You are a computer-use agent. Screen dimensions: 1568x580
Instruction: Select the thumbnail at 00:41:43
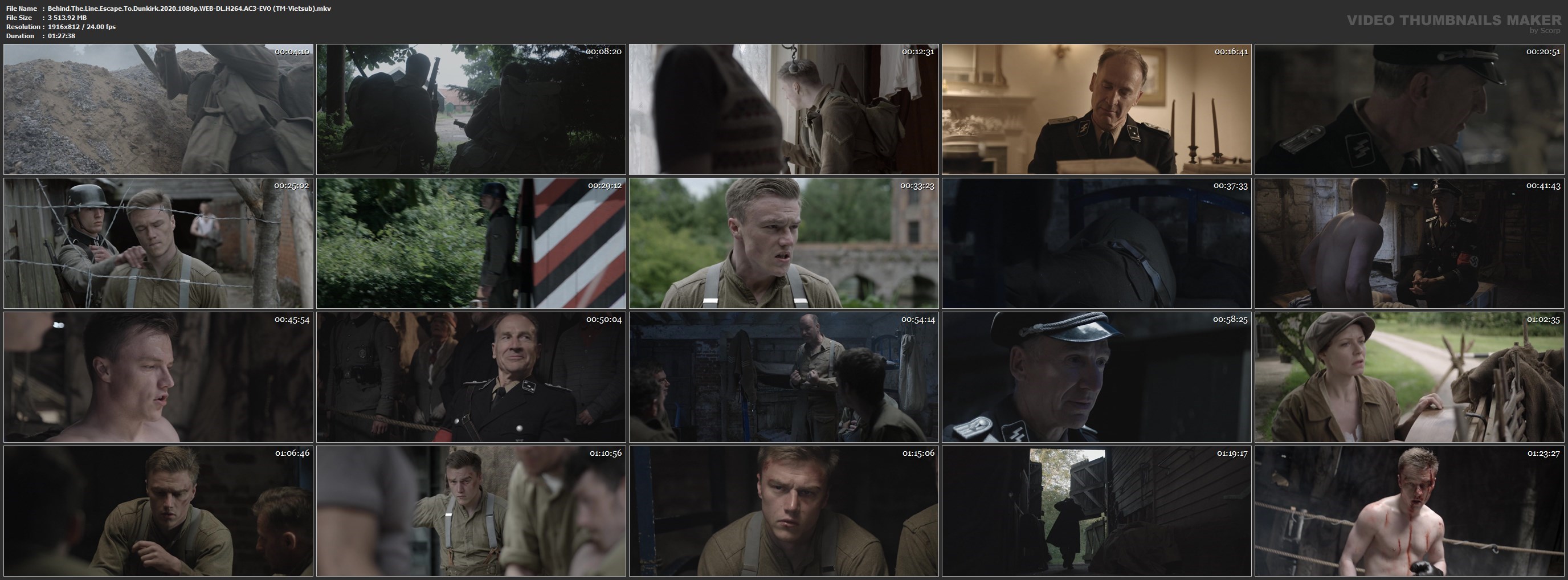[1410, 243]
